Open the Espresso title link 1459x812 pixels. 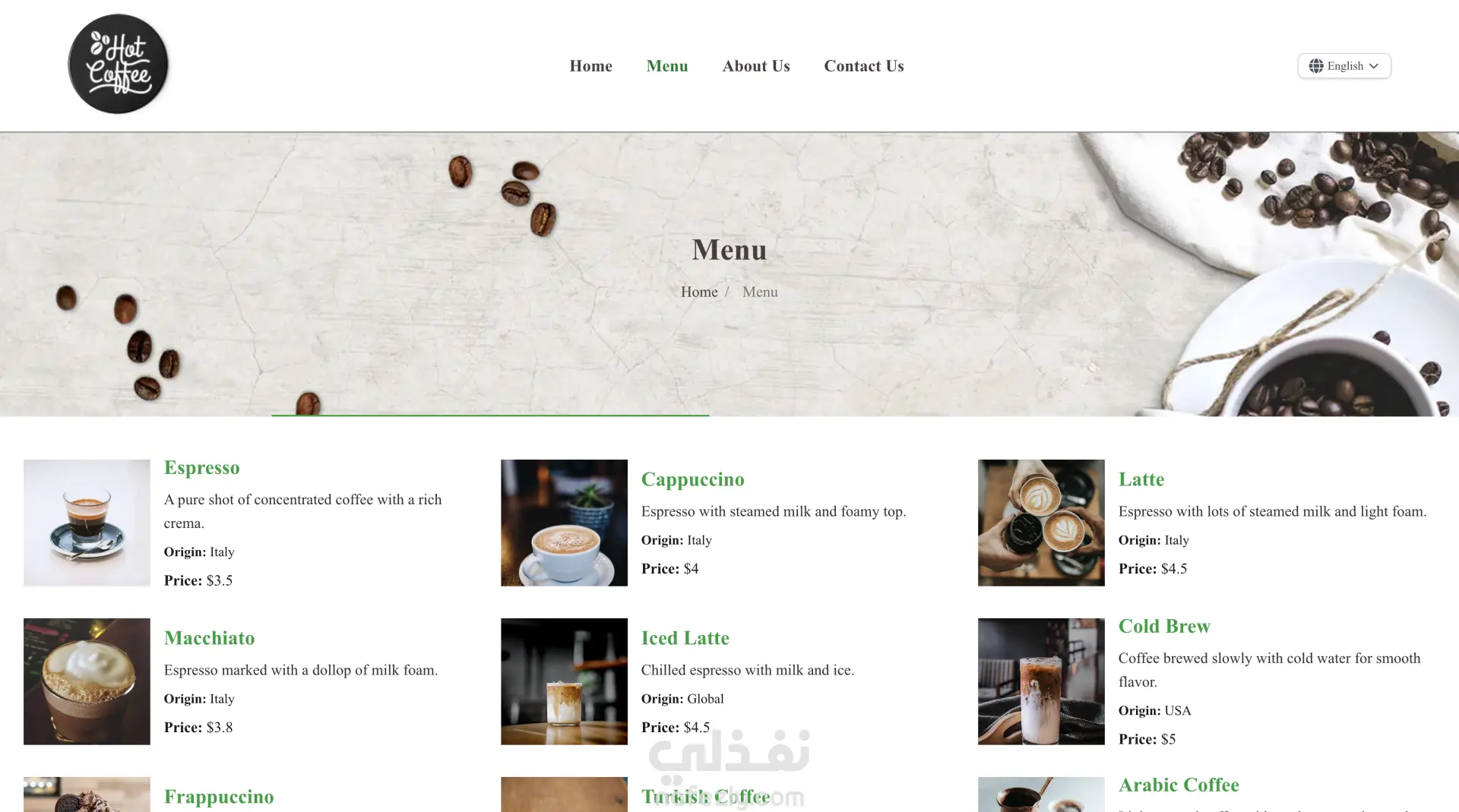pyautogui.click(x=202, y=468)
